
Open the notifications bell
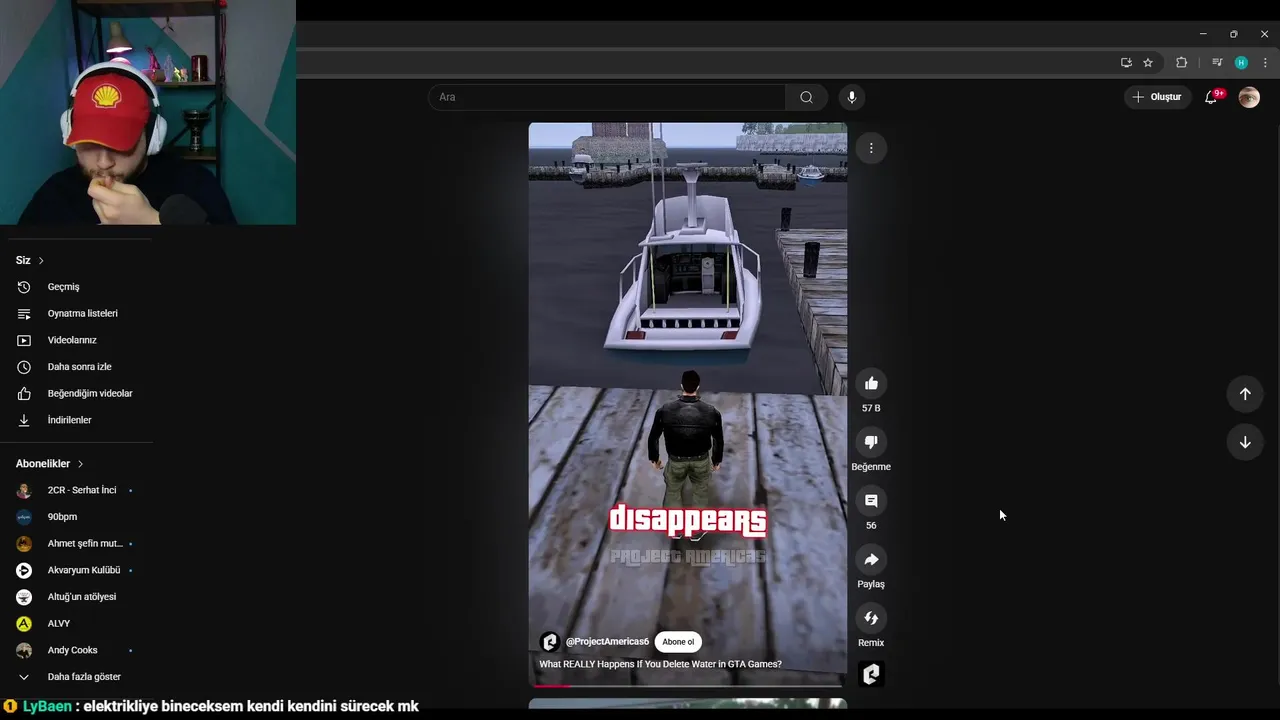(1211, 97)
